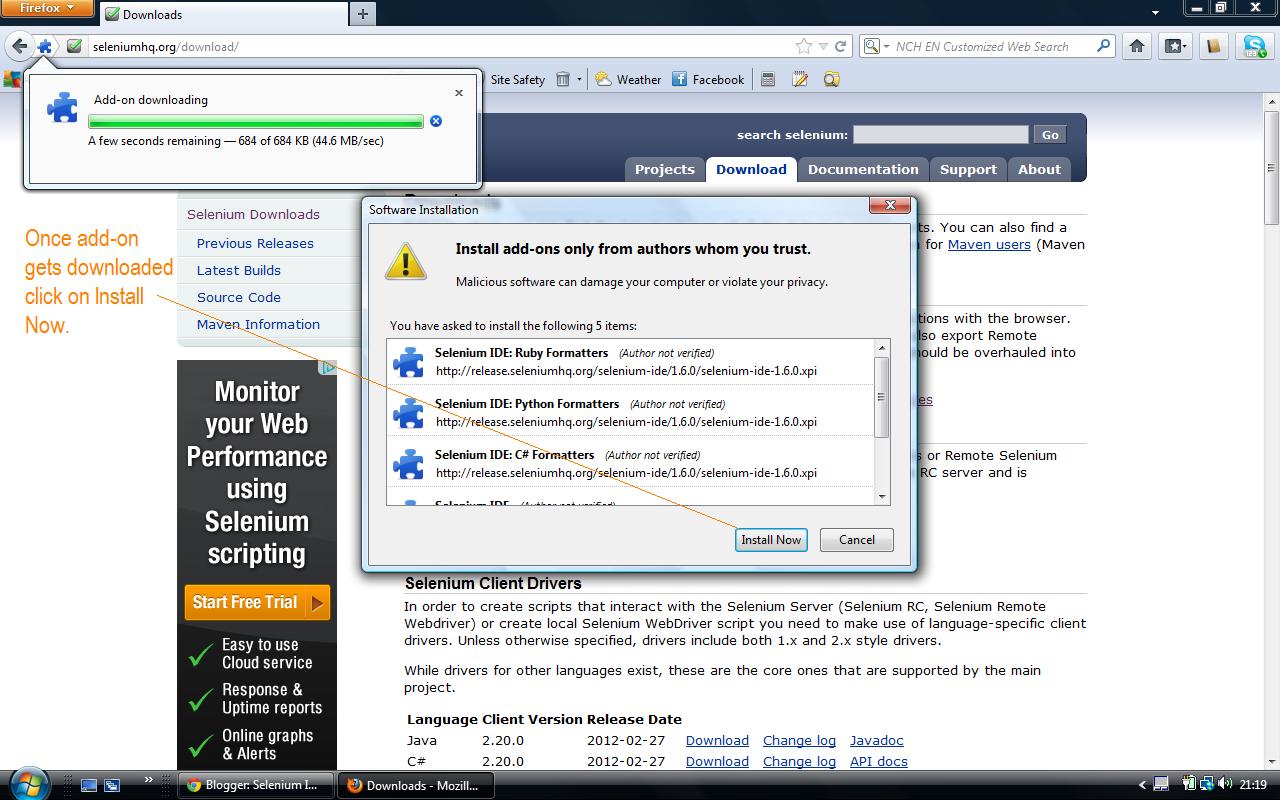Open the orange Firefox menu button
Viewport: 1280px width, 800px height.
click(x=47, y=8)
